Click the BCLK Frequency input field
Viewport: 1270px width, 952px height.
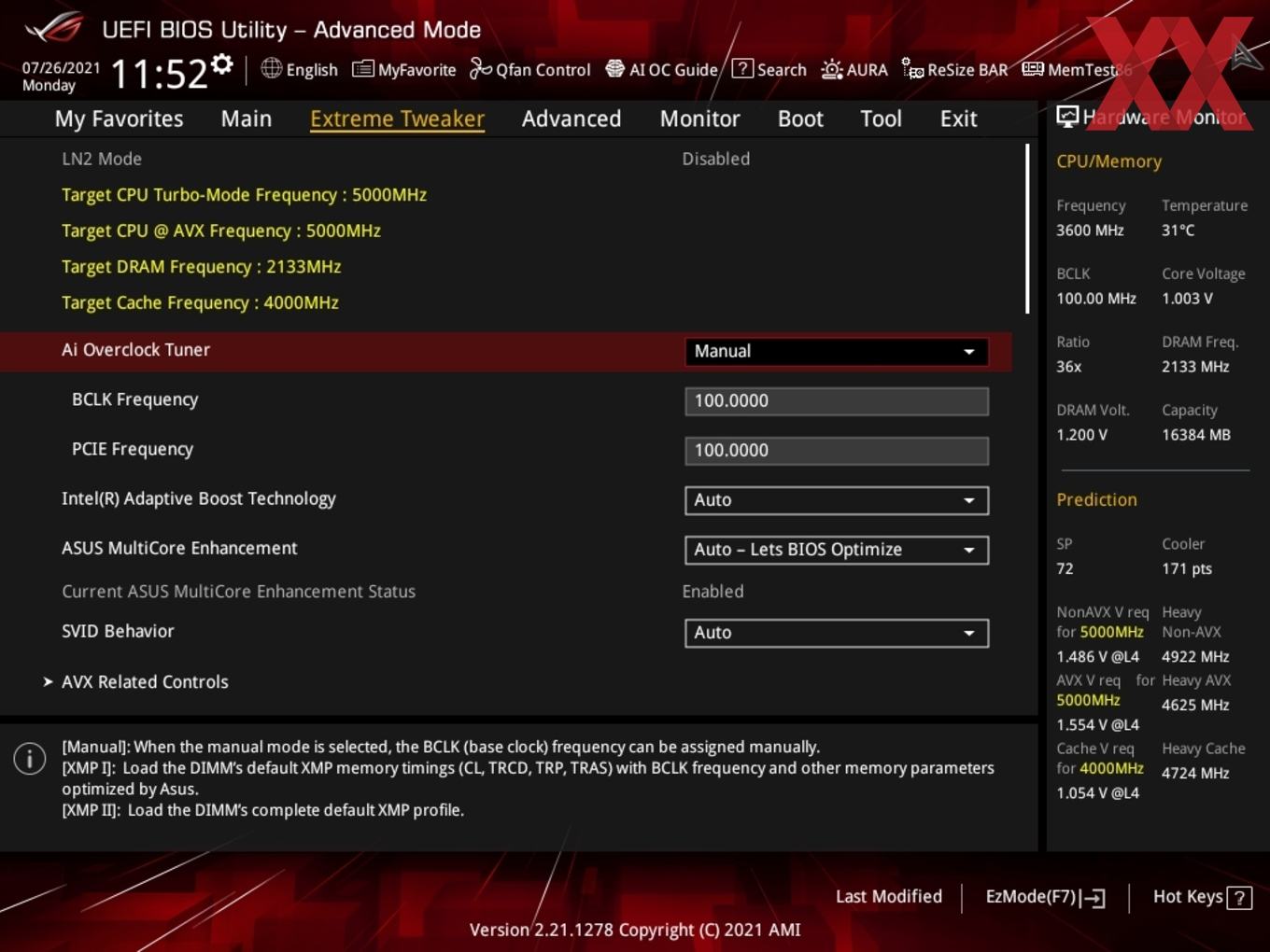pos(836,401)
